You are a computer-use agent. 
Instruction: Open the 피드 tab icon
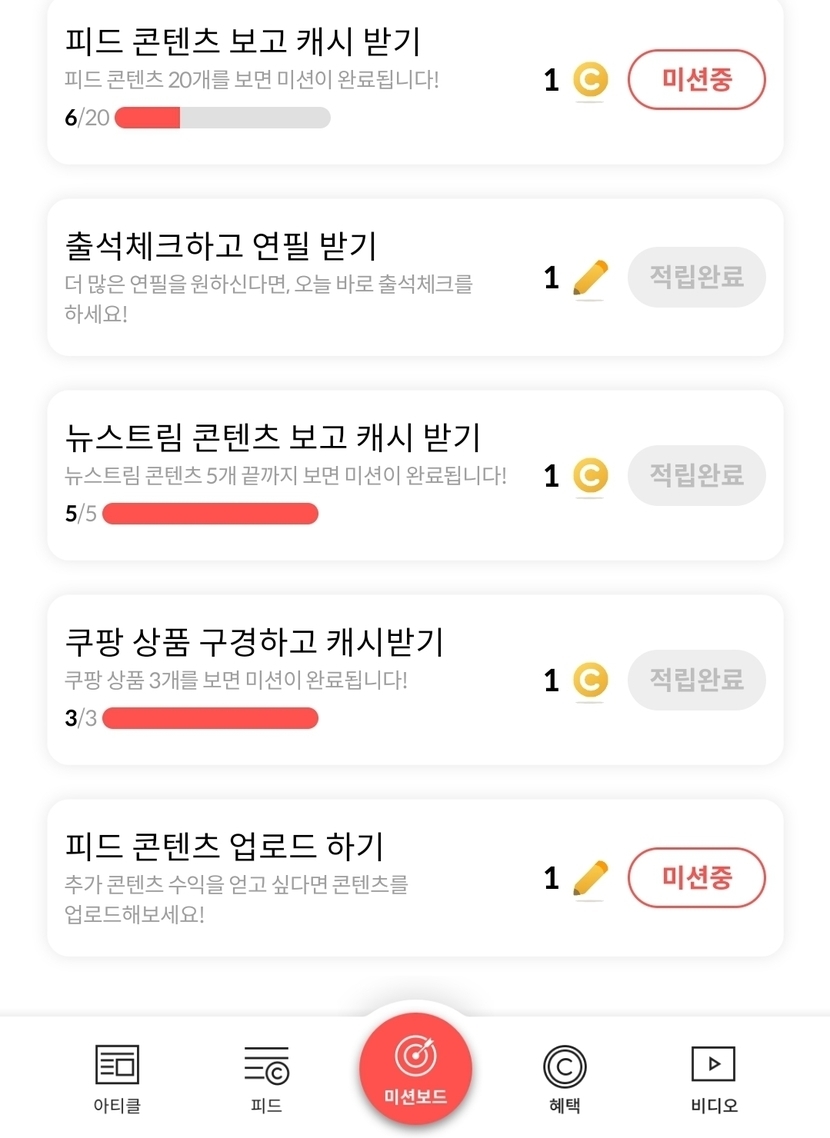point(266,1065)
